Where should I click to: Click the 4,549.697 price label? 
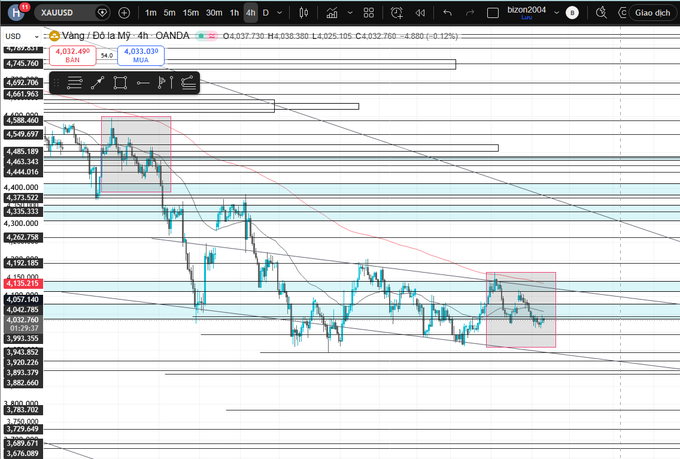(23, 134)
